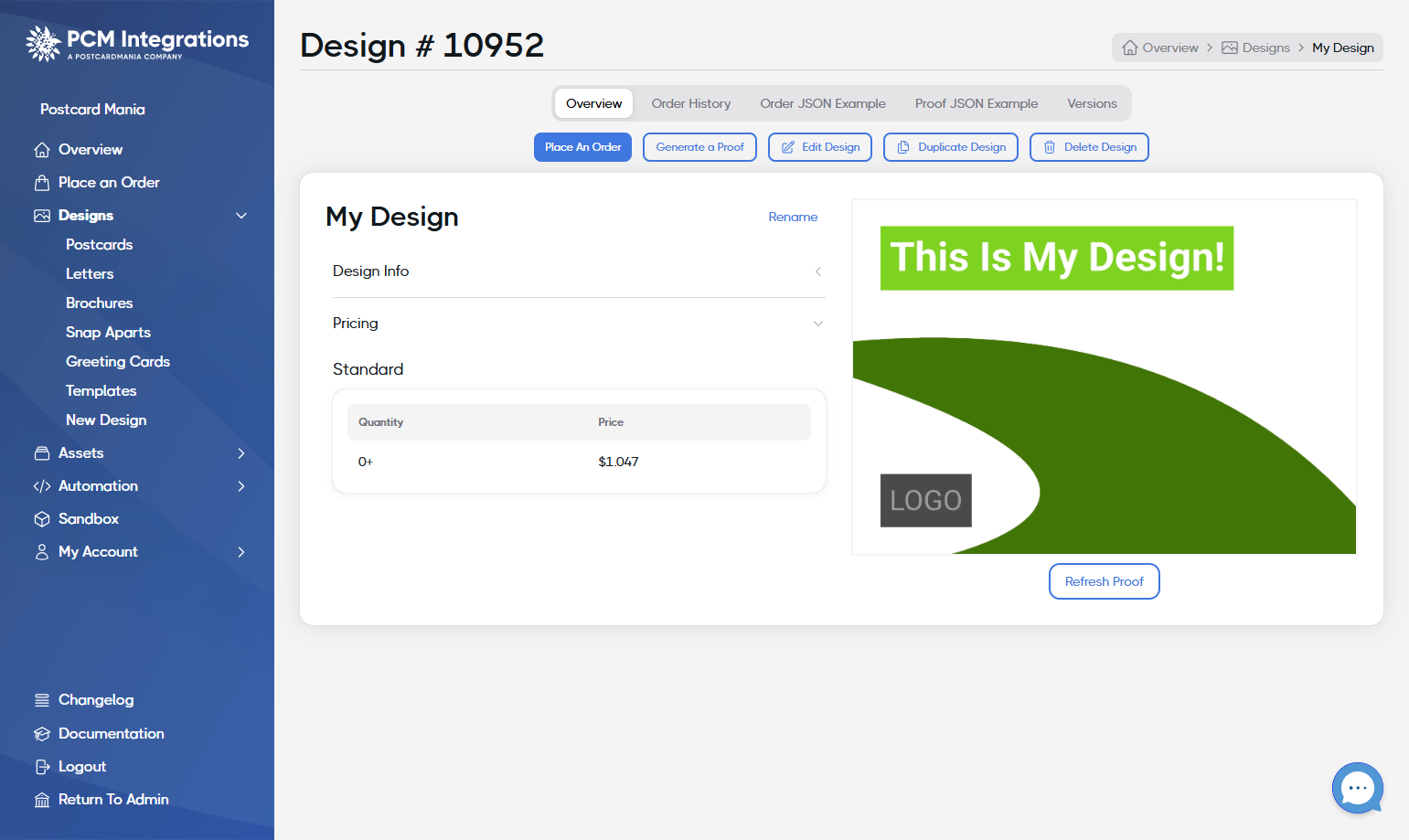This screenshot has height=840, width=1409.
Task: Switch to the Order History tab
Action: click(x=691, y=103)
